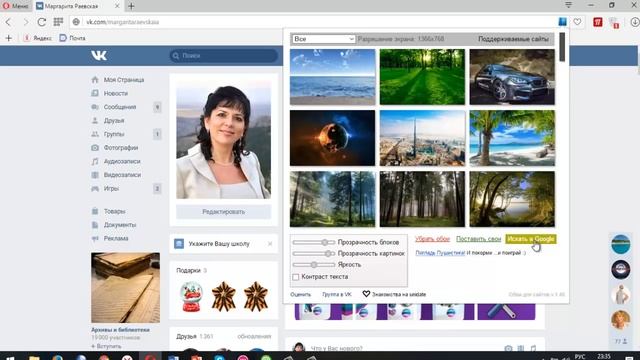The height and width of the screenshot is (360, 640).
Task: Open Видеозаписи in the sidebar
Action: pyautogui.click(x=122, y=175)
